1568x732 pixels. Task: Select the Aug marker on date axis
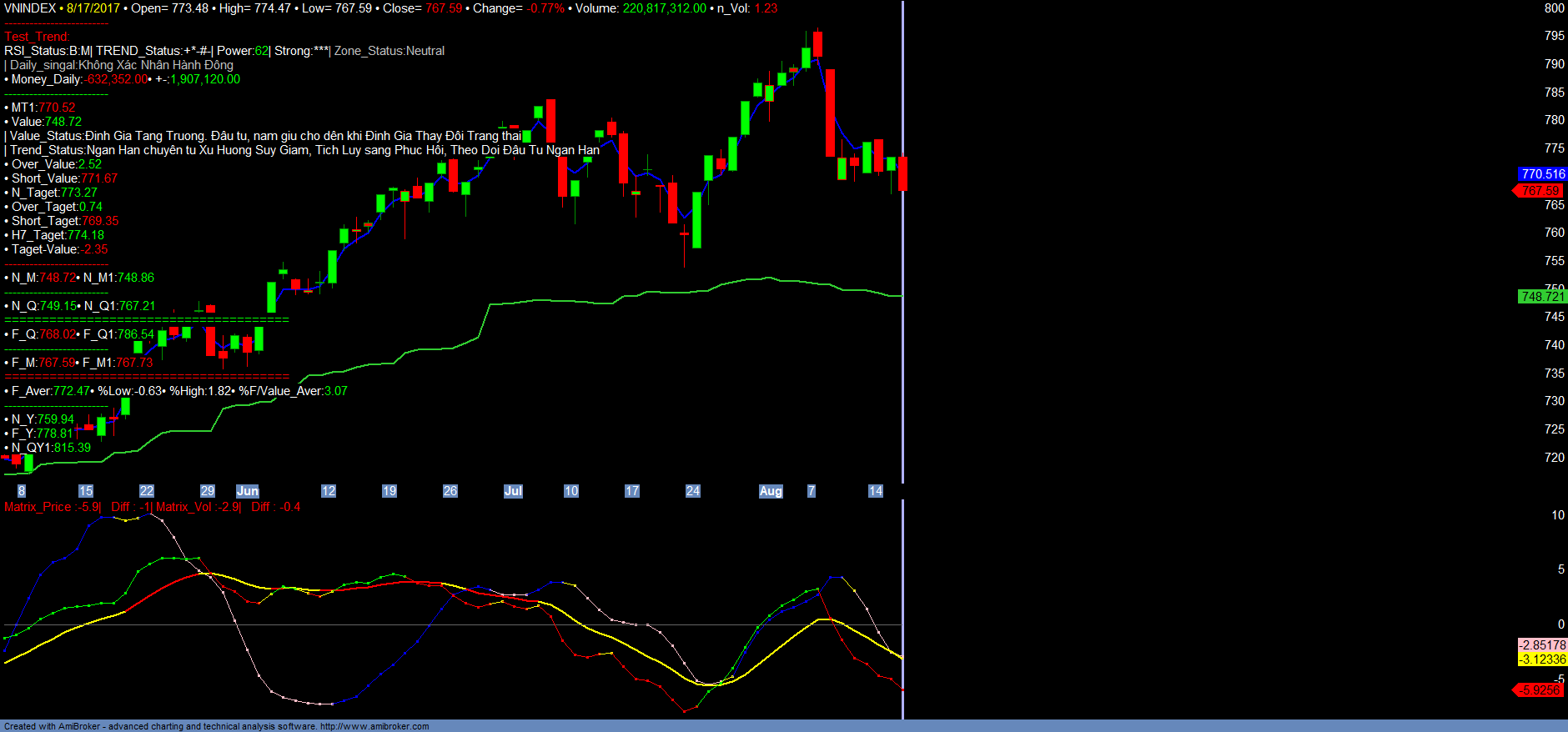click(771, 491)
